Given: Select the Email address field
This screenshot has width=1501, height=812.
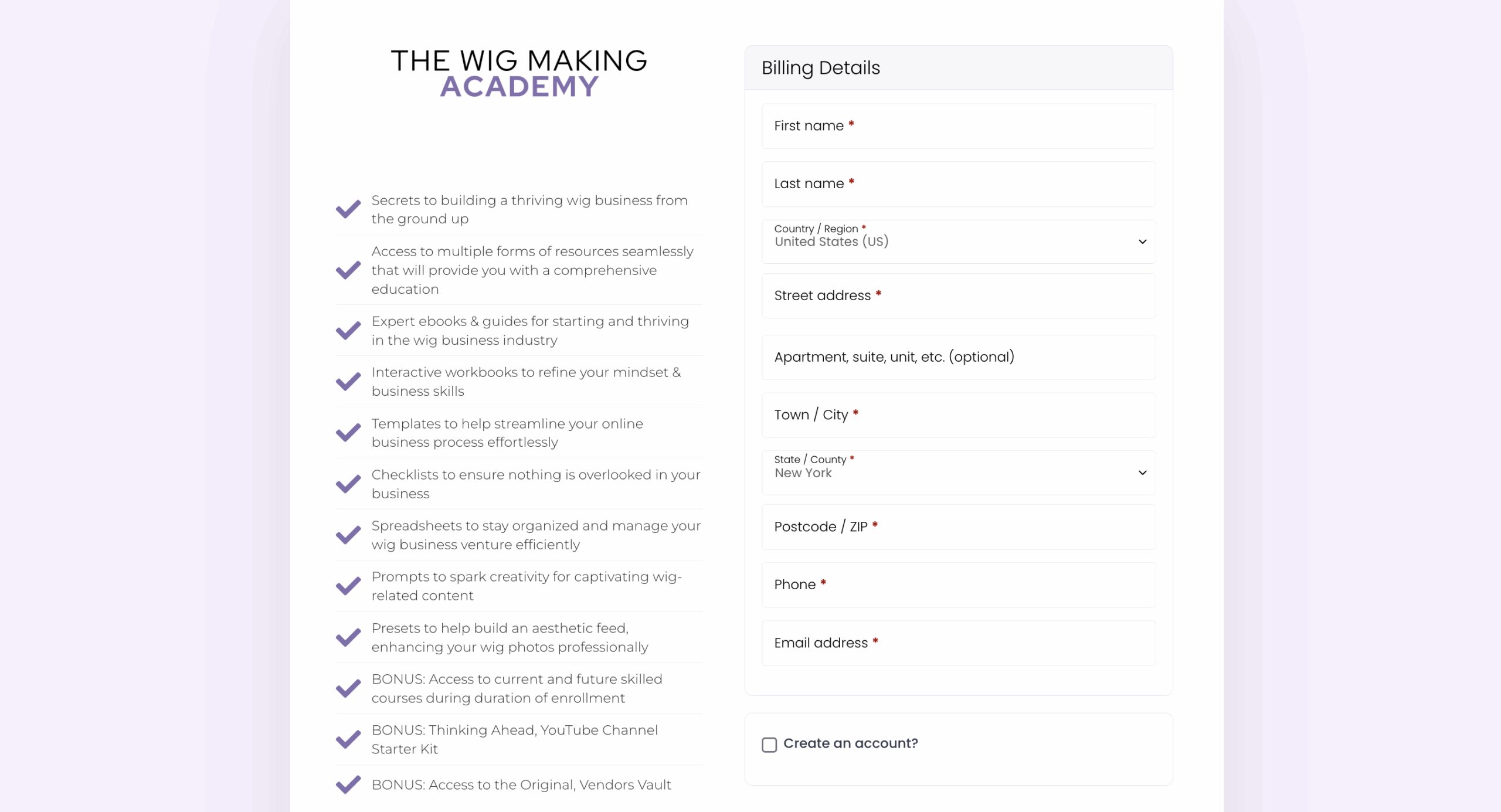Looking at the screenshot, I should tap(959, 643).
